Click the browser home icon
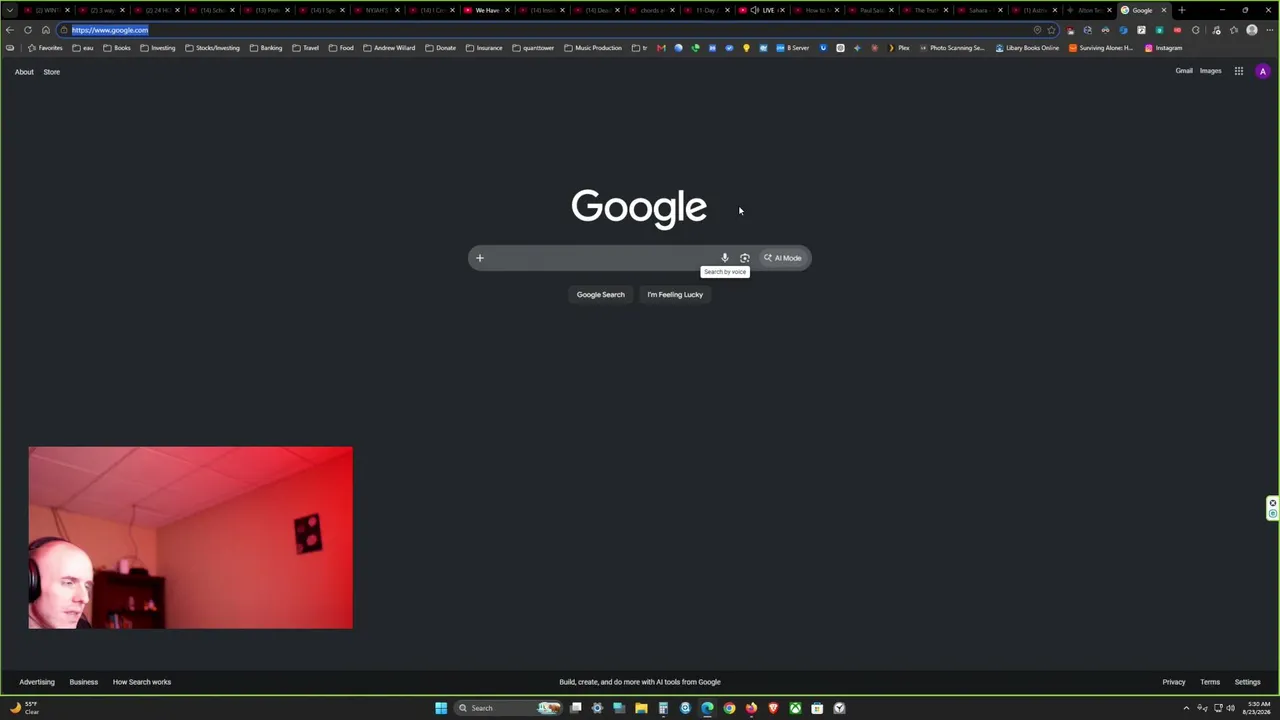The height and width of the screenshot is (720, 1280). (x=45, y=30)
